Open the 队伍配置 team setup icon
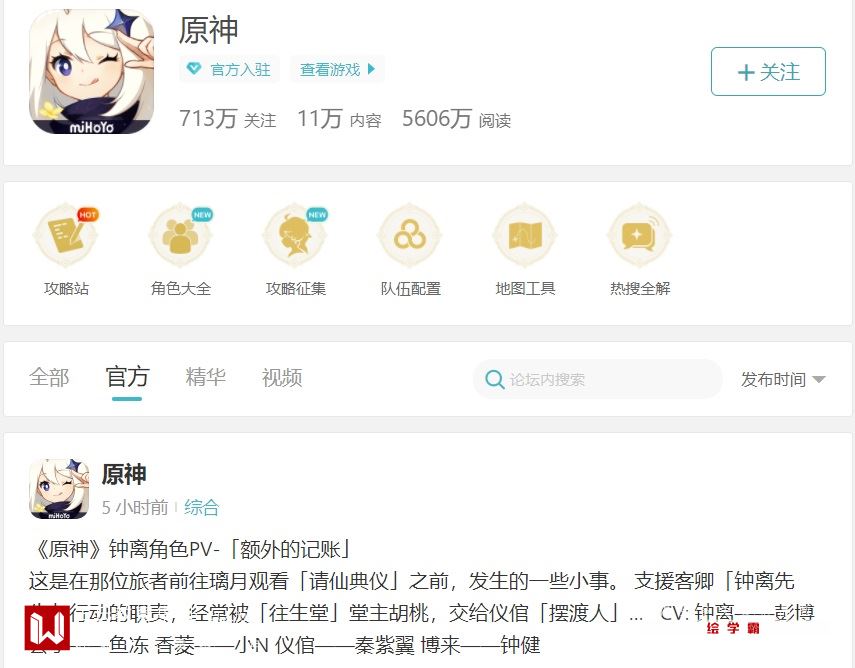Screen dimensions: 855x668 click(410, 236)
